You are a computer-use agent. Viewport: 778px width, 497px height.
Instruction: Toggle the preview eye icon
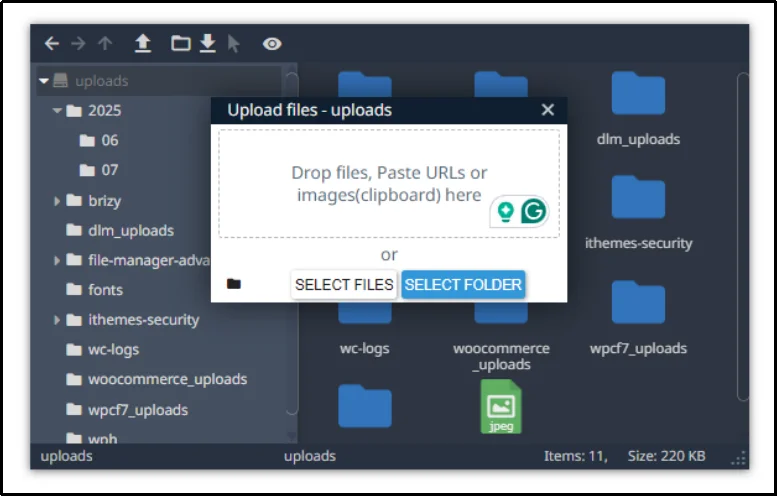pyautogui.click(x=272, y=44)
